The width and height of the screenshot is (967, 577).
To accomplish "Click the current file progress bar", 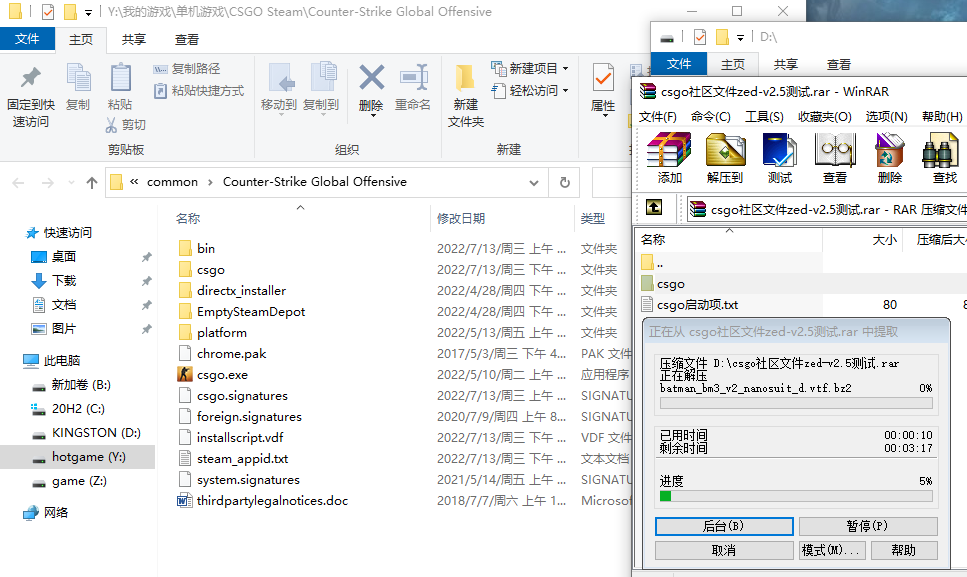I will click(796, 403).
